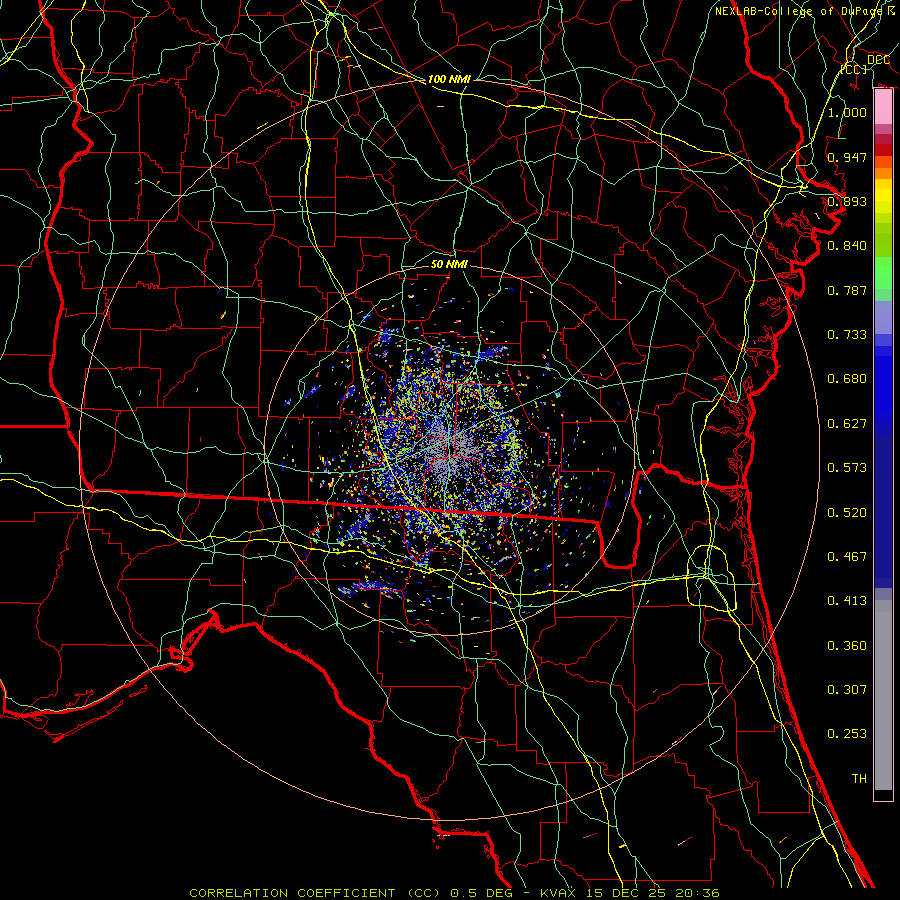Click the 0.947 legend value
Screen dimensions: 900x900
[847, 157]
